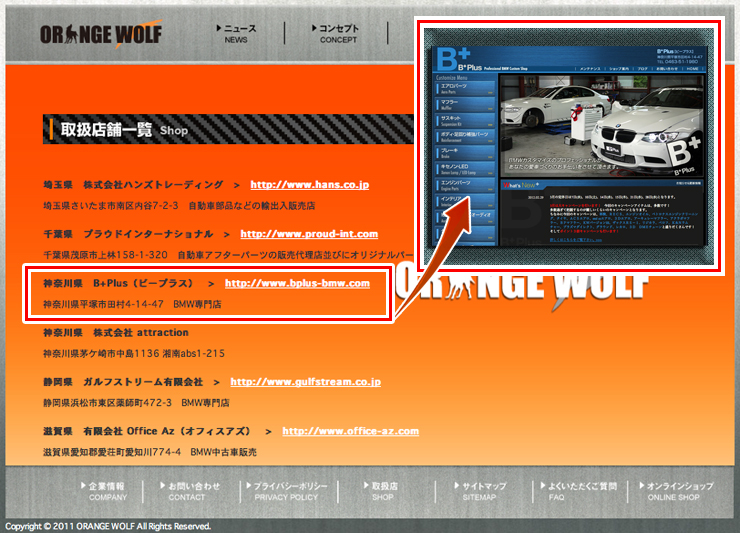Open お問い合わせ CONTACT footer link
The height and width of the screenshot is (533, 740).
[x=190, y=491]
